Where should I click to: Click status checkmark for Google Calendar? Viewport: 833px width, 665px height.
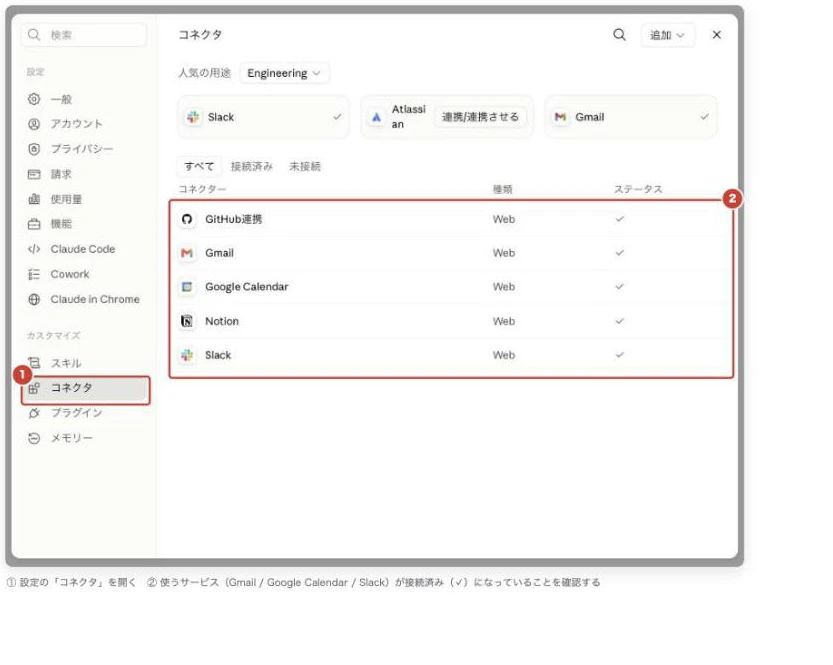tap(619, 287)
